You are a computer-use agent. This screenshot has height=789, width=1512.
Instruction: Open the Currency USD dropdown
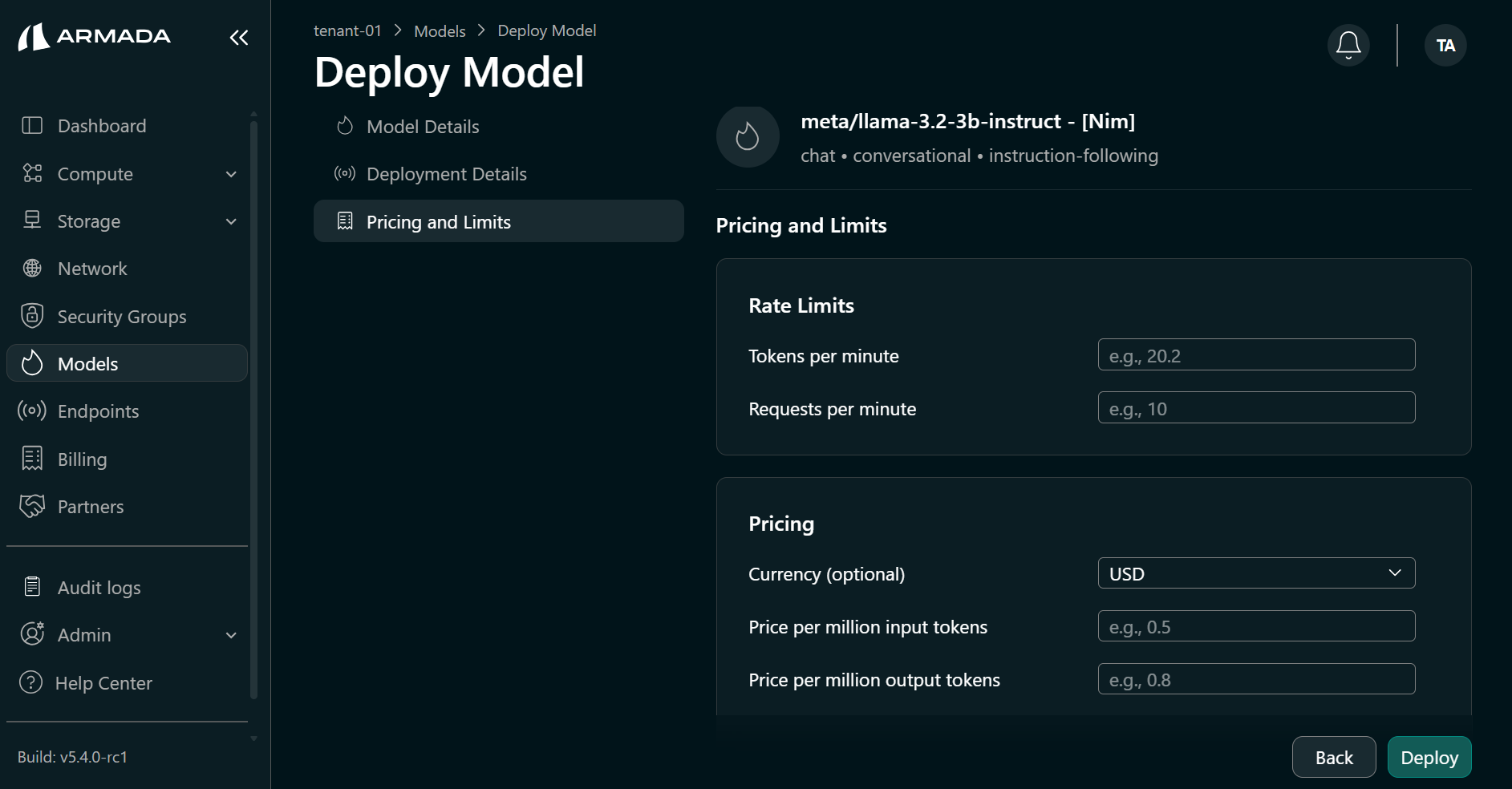tap(1256, 573)
